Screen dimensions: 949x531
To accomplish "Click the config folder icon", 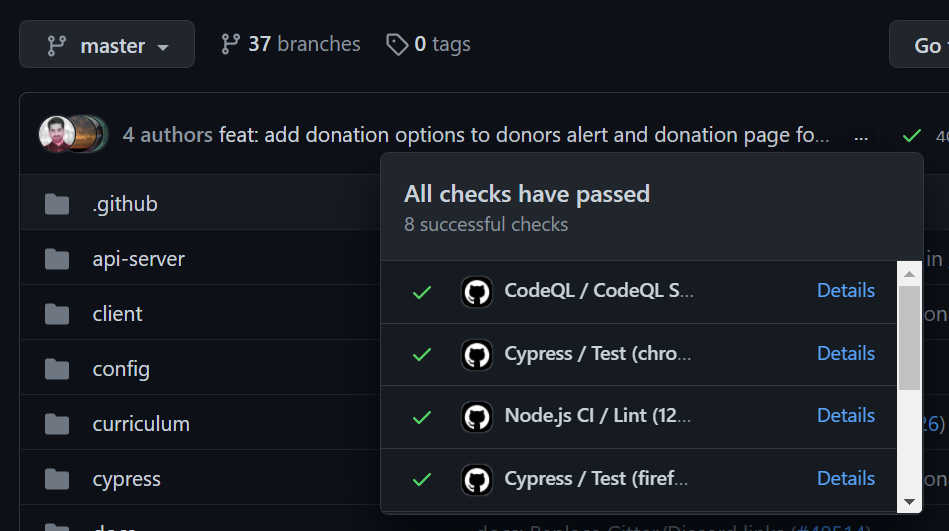I will pyautogui.click(x=57, y=369).
